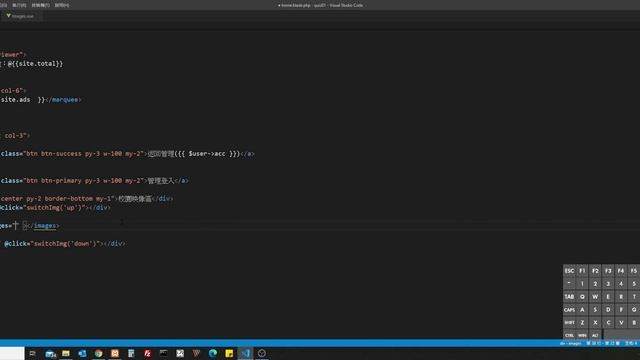Click the 校園映像區 text in the code
640x360 pixels.
(x=135, y=199)
